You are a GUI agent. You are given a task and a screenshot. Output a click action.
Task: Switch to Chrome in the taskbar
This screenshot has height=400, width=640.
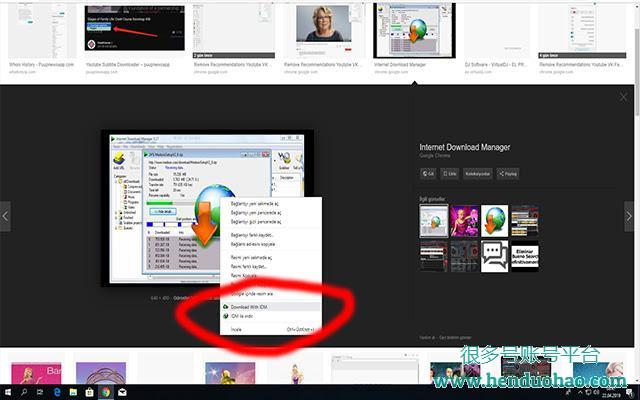106,392
